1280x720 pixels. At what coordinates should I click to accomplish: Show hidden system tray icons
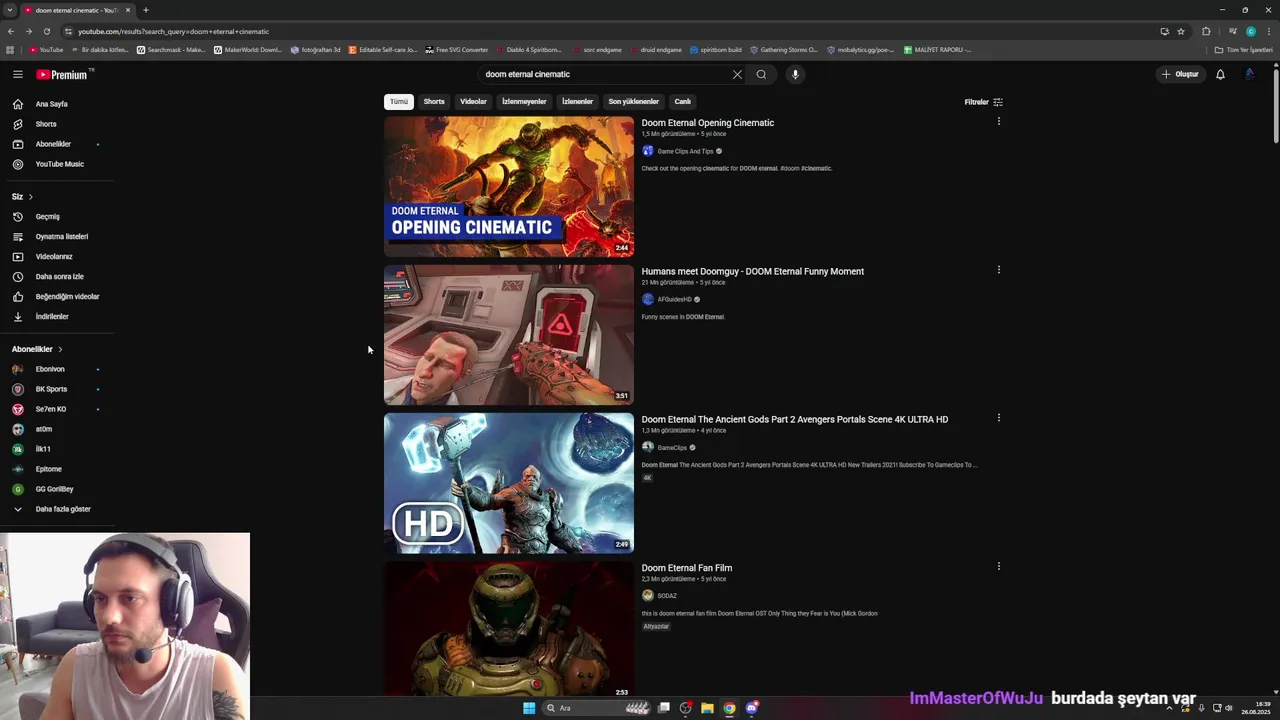pyautogui.click(x=1169, y=708)
